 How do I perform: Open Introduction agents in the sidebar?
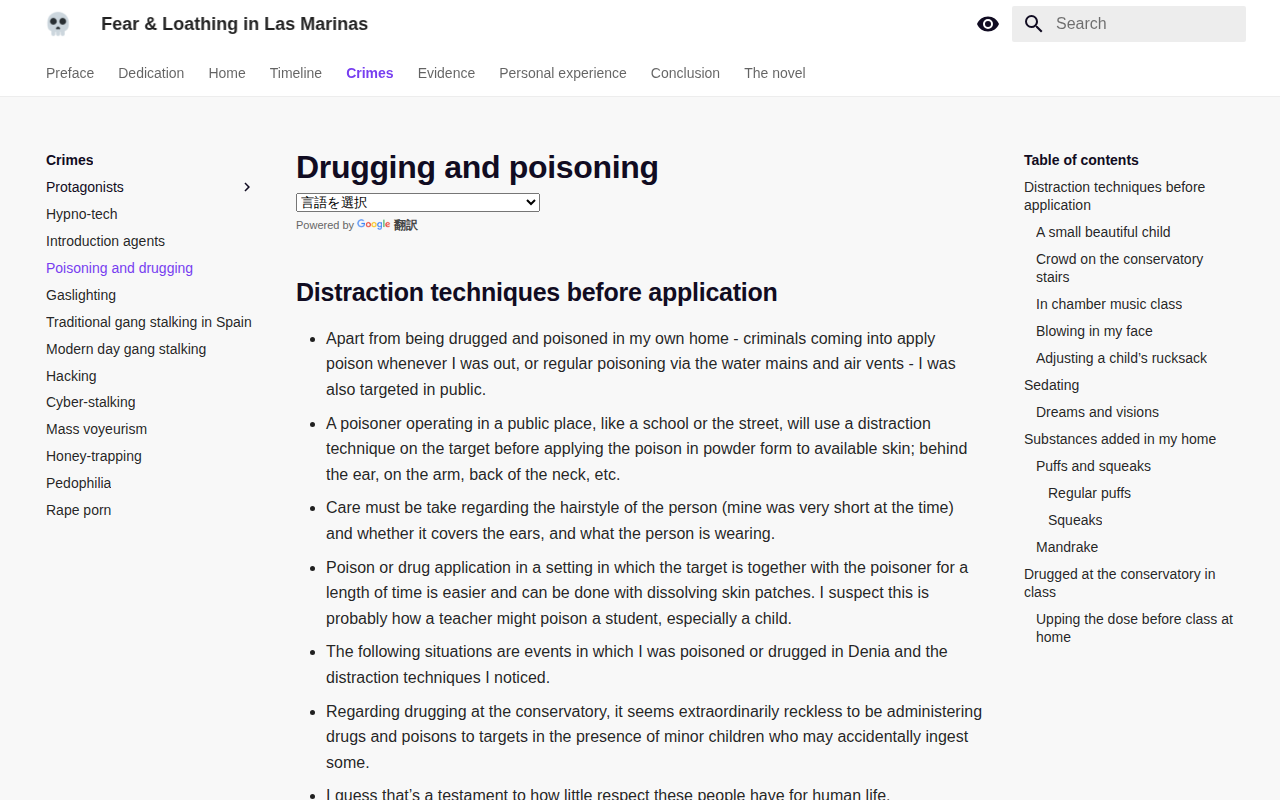point(105,241)
